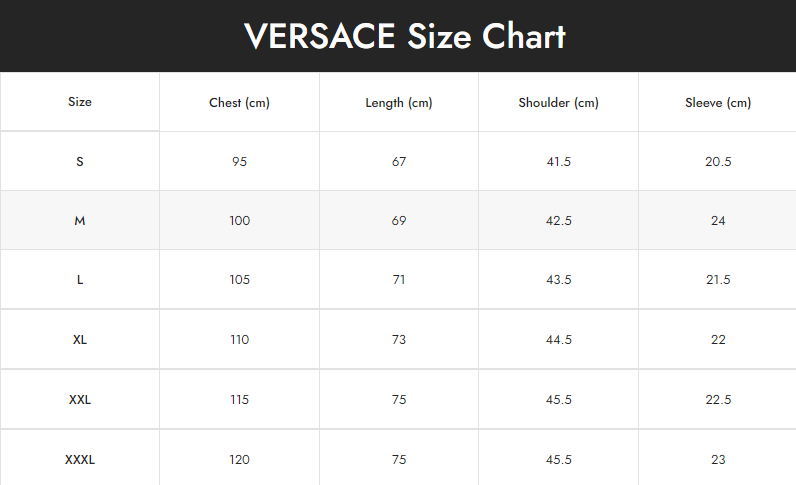Click the Length (cm) column header
796x485 pixels.
click(399, 103)
